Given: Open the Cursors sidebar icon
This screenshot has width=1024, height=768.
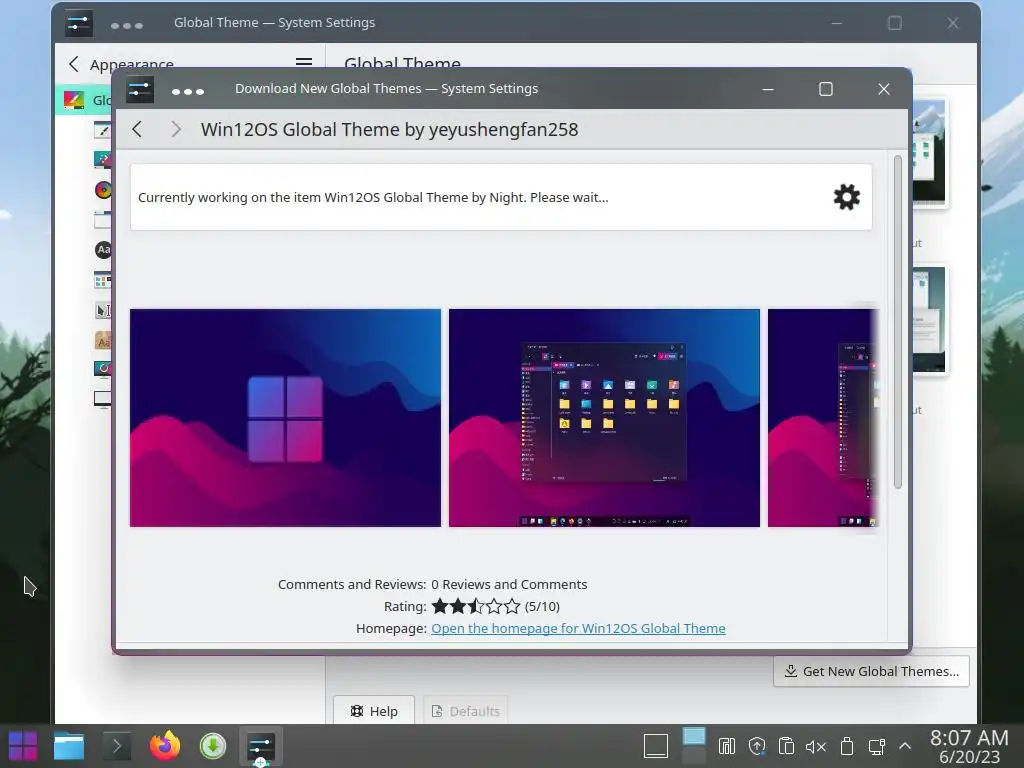Looking at the screenshot, I should (103, 310).
